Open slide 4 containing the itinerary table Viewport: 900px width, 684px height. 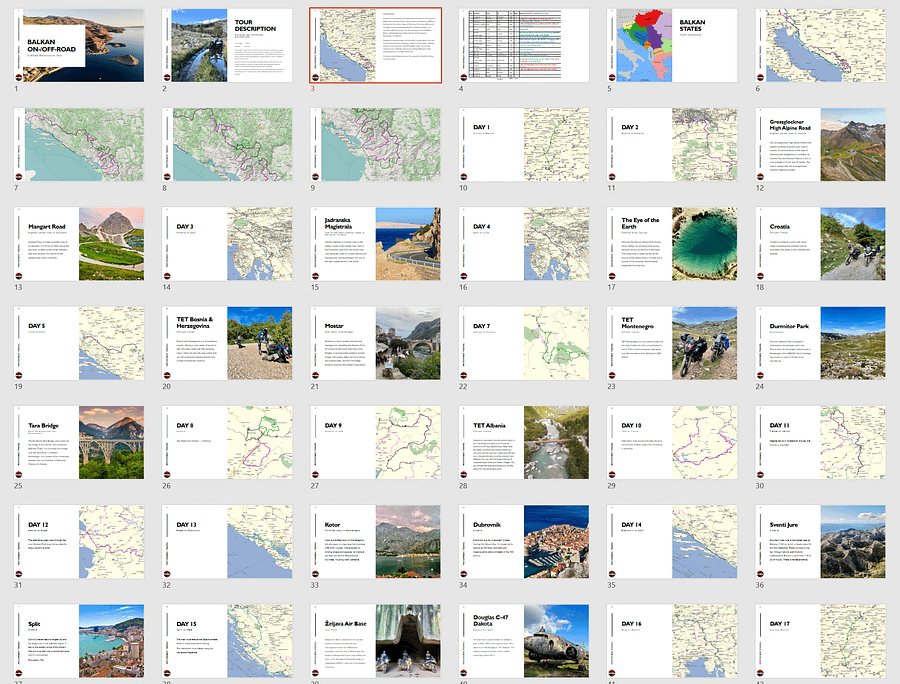[x=524, y=45]
